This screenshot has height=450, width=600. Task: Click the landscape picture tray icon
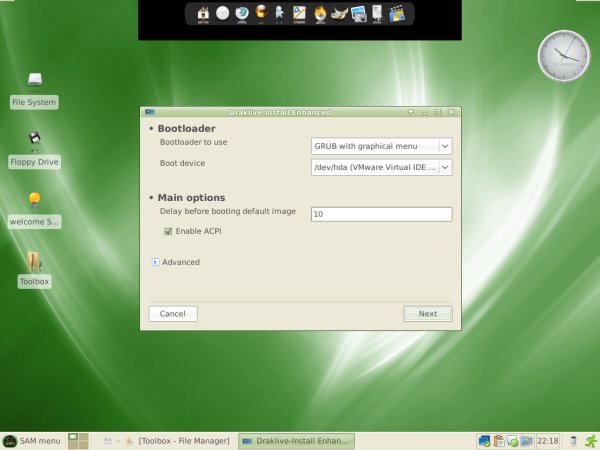(527, 441)
